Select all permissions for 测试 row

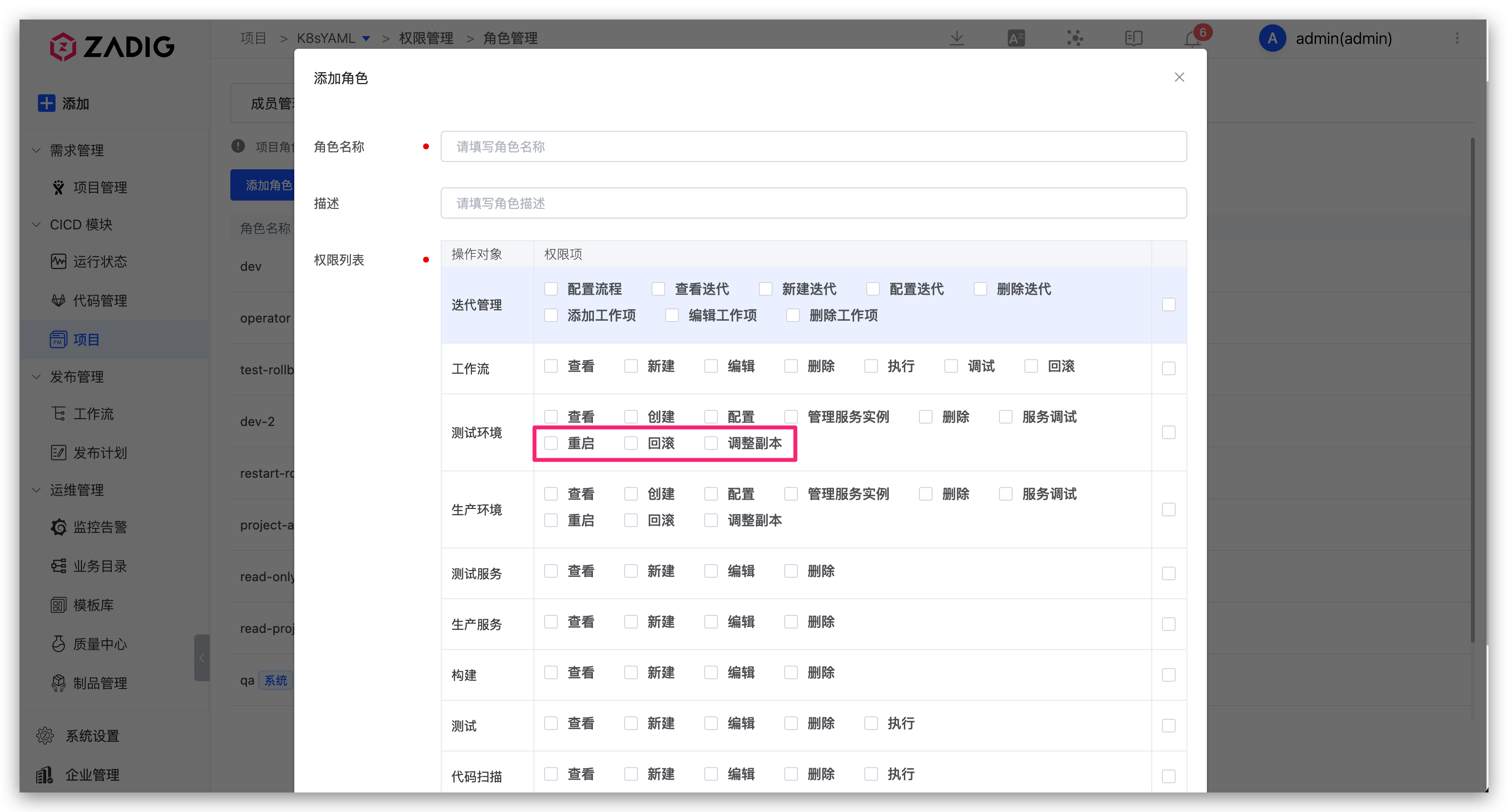1168,726
